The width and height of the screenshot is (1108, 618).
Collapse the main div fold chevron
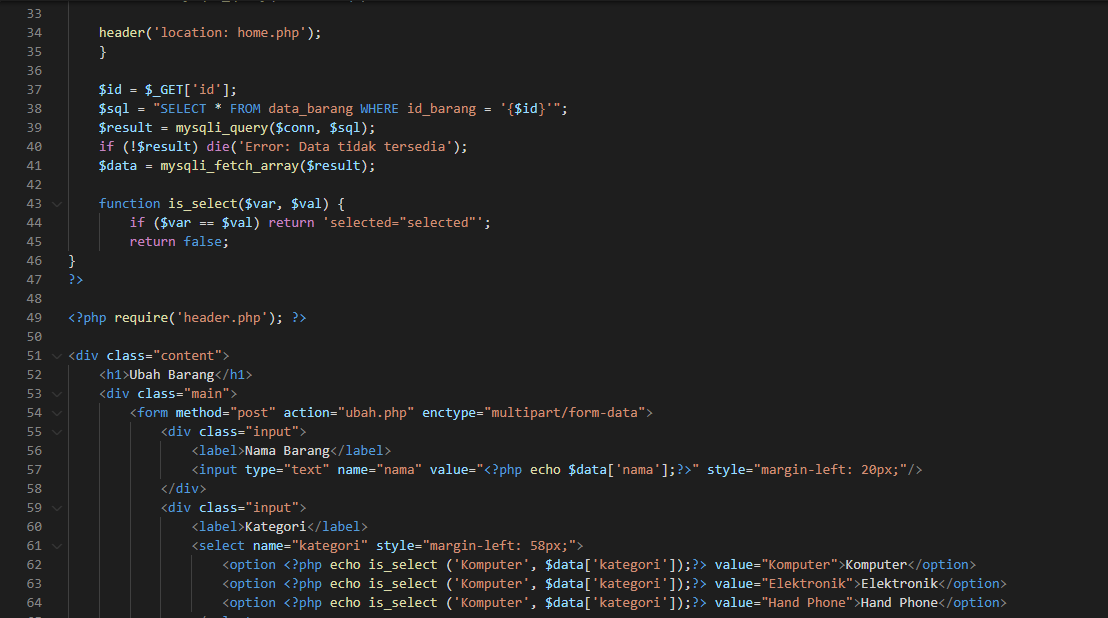pos(56,393)
